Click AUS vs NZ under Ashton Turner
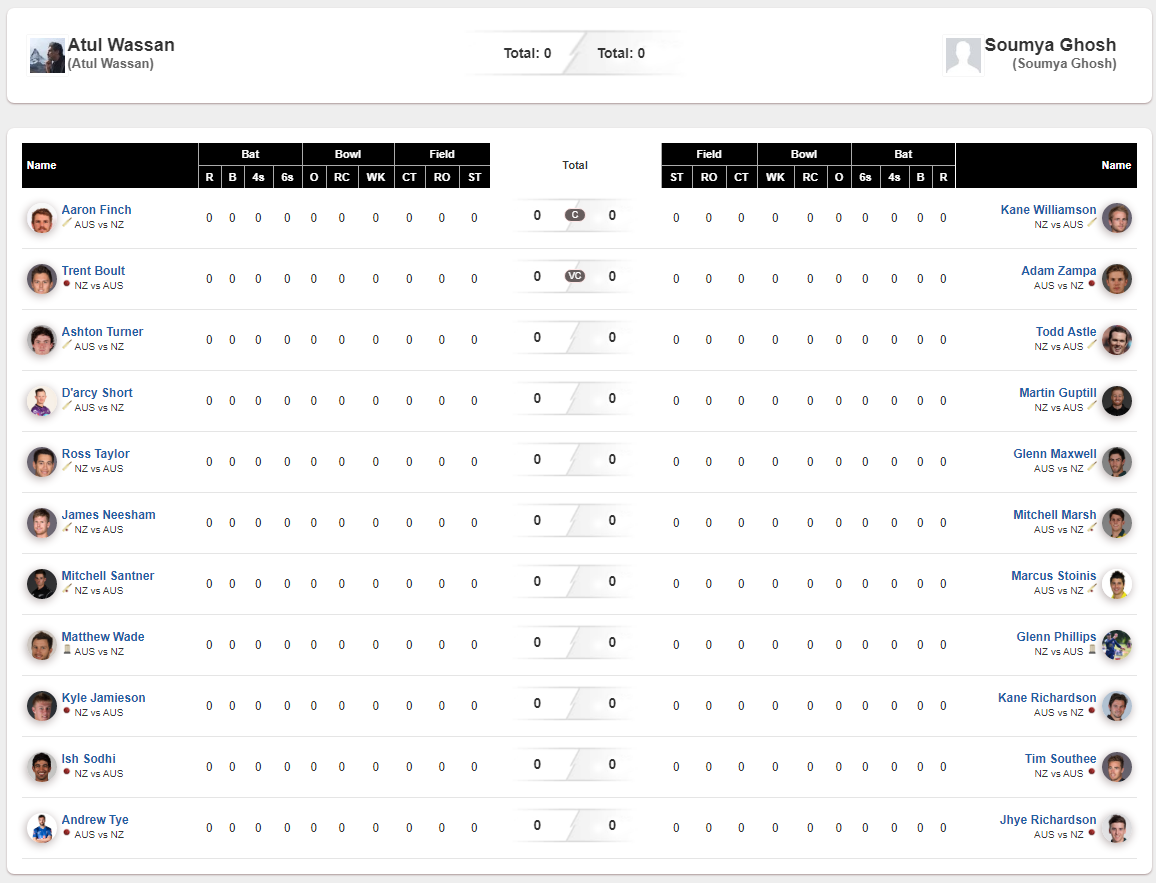1156x883 pixels. (99, 346)
